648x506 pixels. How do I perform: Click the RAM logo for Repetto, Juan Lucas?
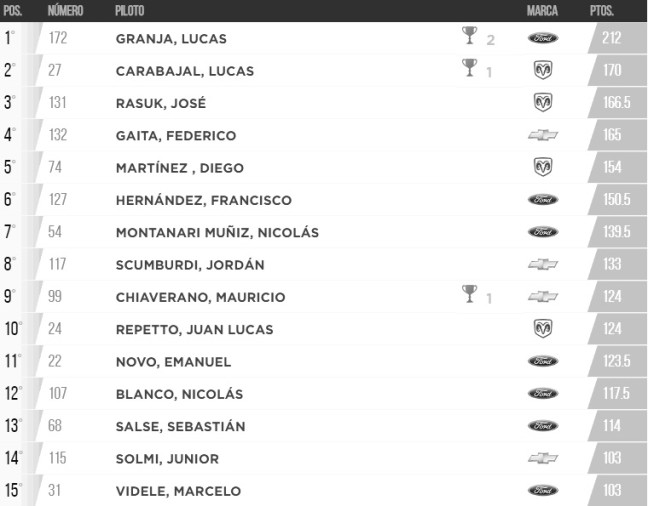coord(542,329)
